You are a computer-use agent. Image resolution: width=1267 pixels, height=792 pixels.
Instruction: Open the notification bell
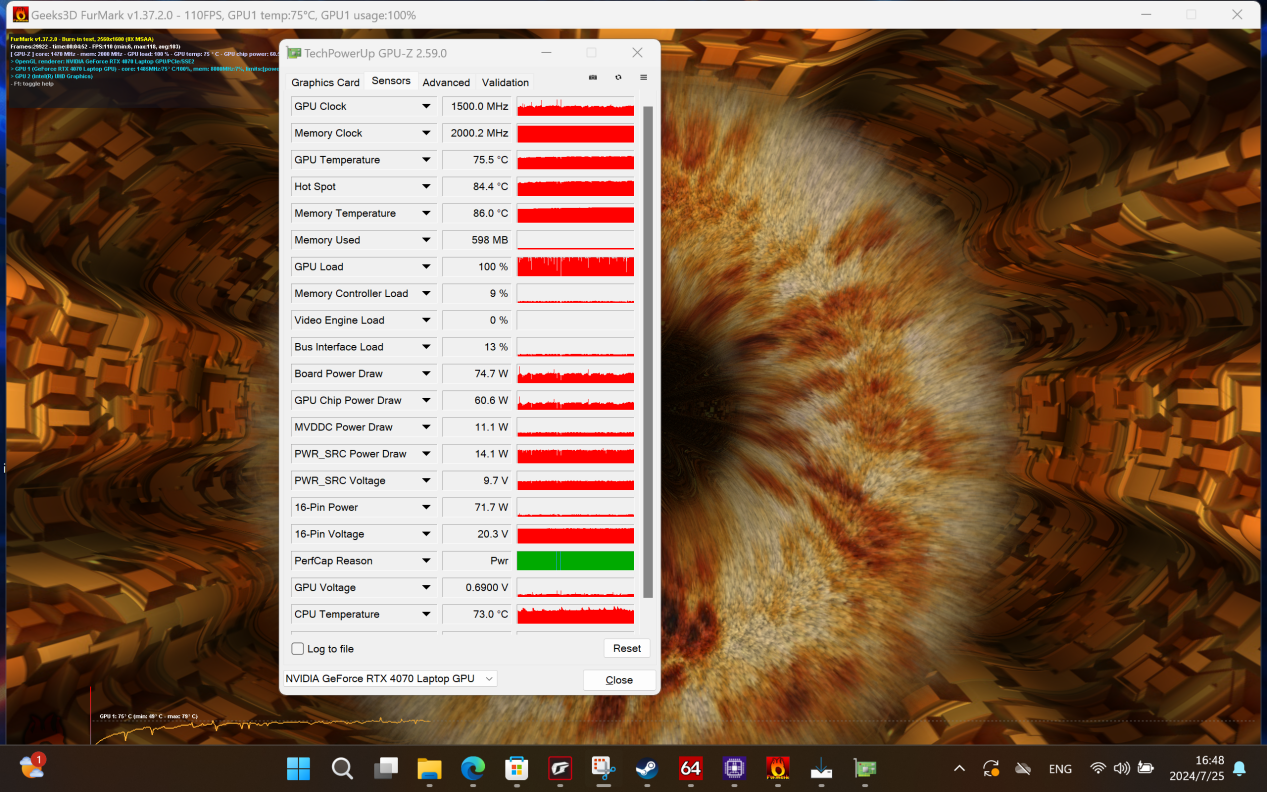(x=1240, y=768)
